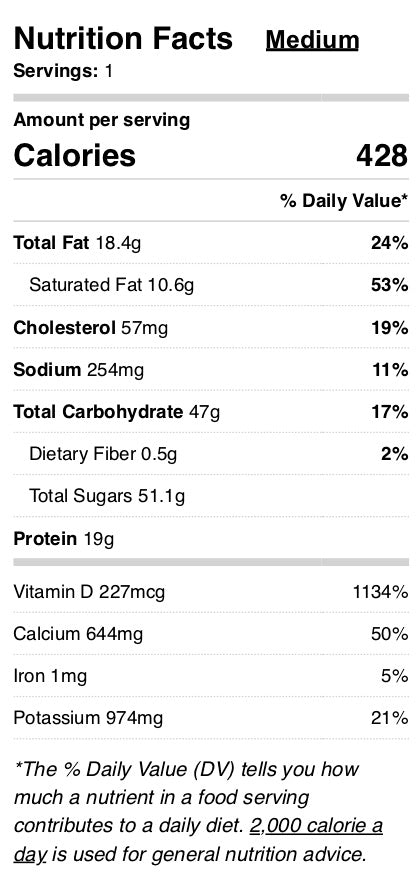The image size is (420, 879).
Task: Click the 1134% Vitamin D daily value
Action: 380,591
